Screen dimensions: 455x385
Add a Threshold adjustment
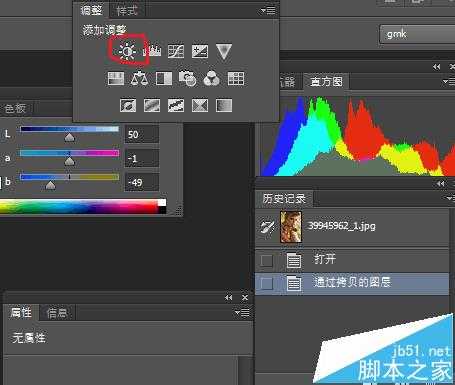click(x=176, y=105)
